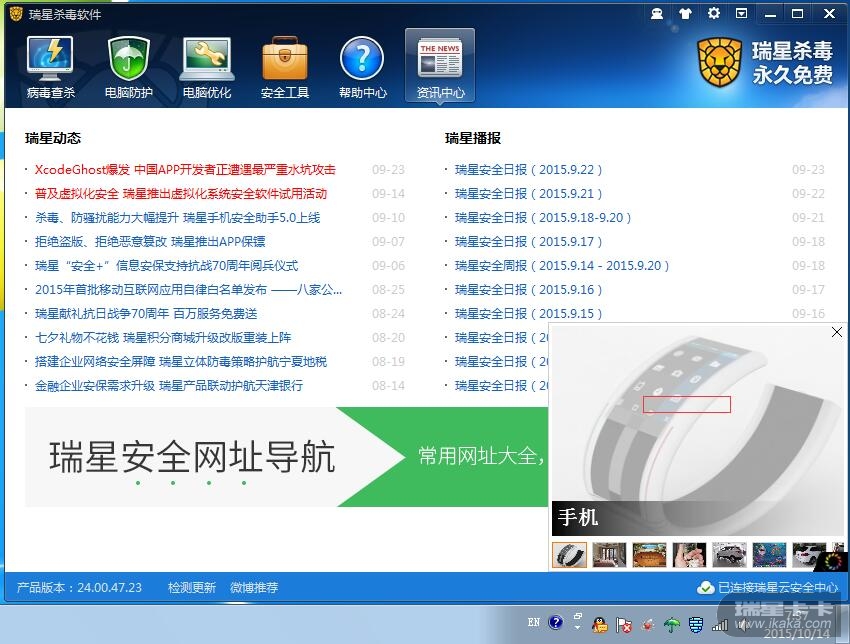The height and width of the screenshot is (644, 850).
Task: Open the 电脑防护 umbrella shield section
Action: pos(128,67)
